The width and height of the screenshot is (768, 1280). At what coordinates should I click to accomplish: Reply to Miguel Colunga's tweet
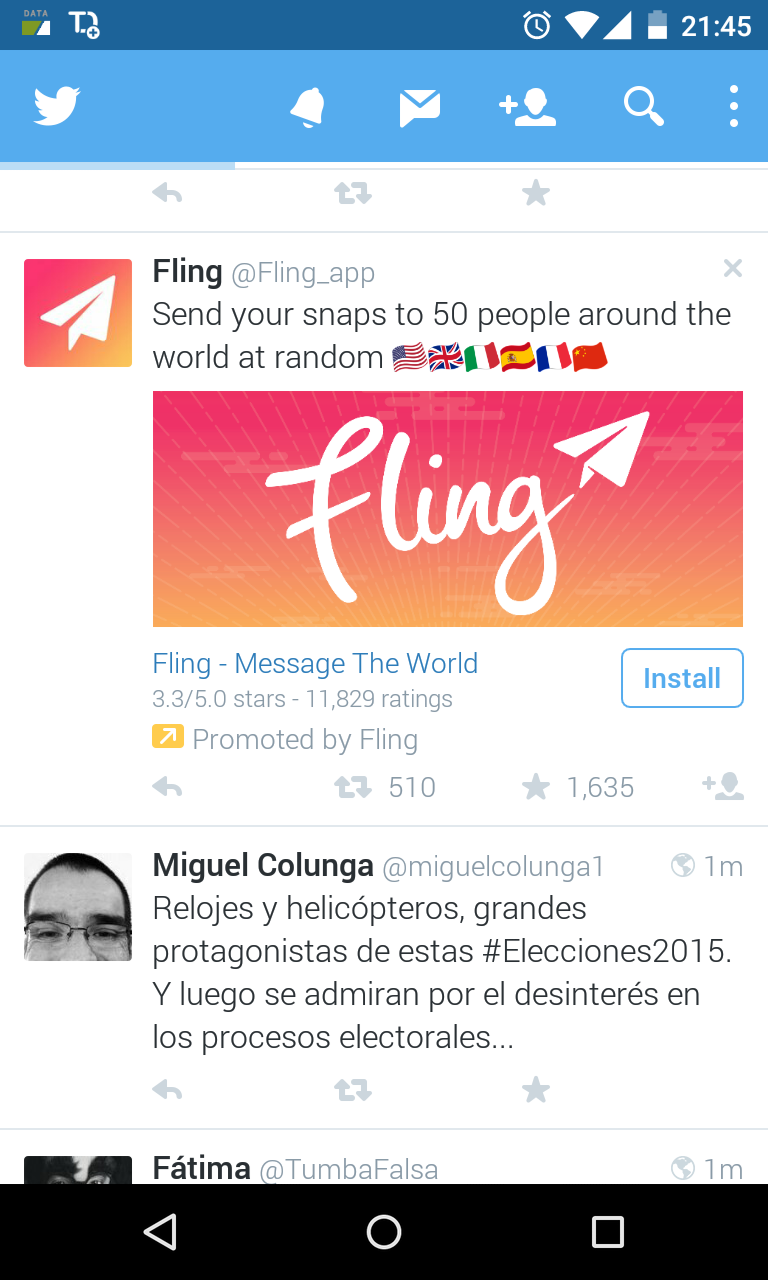tap(167, 1089)
